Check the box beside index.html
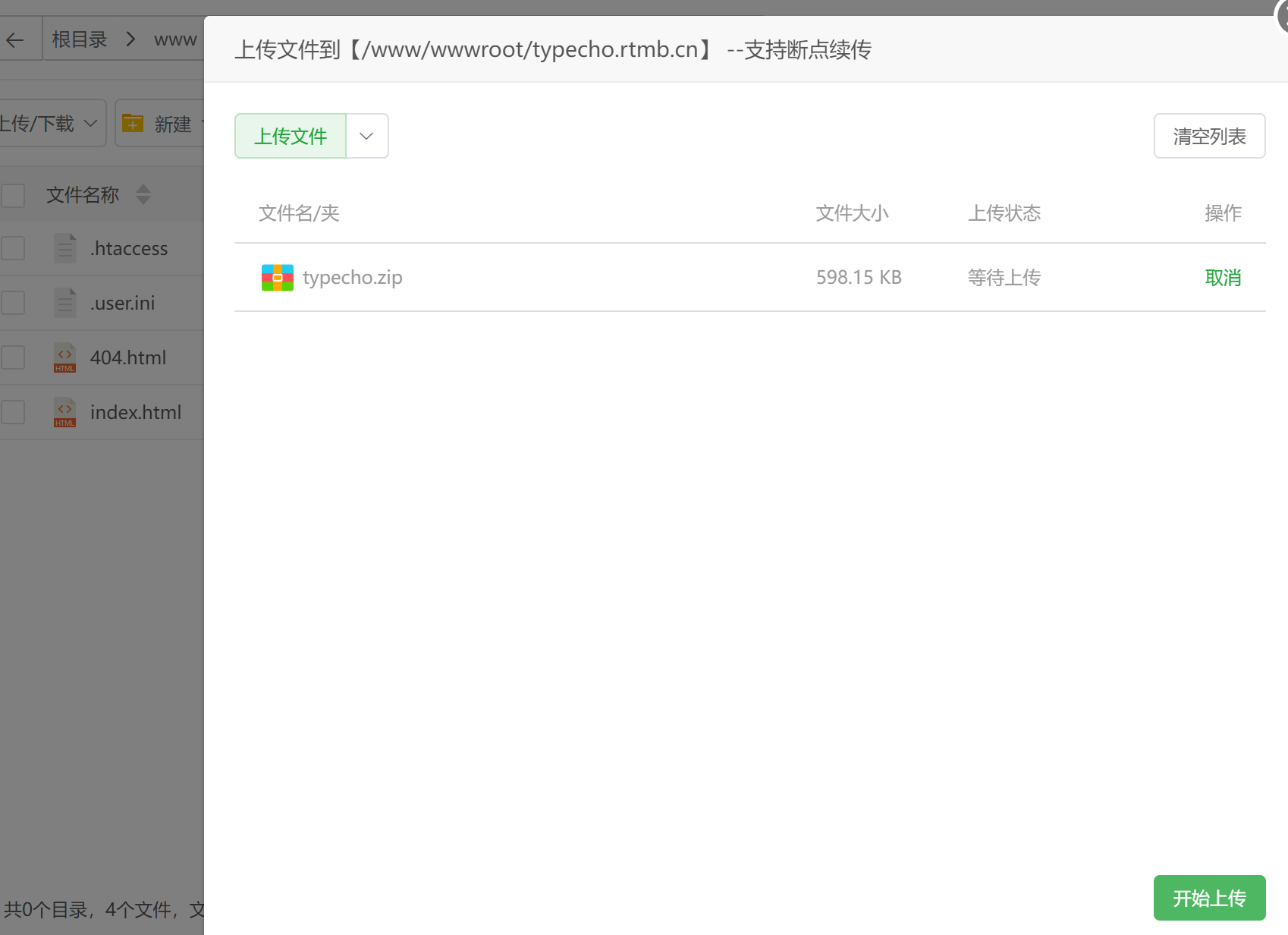This screenshot has height=935, width=1288. coord(13,412)
